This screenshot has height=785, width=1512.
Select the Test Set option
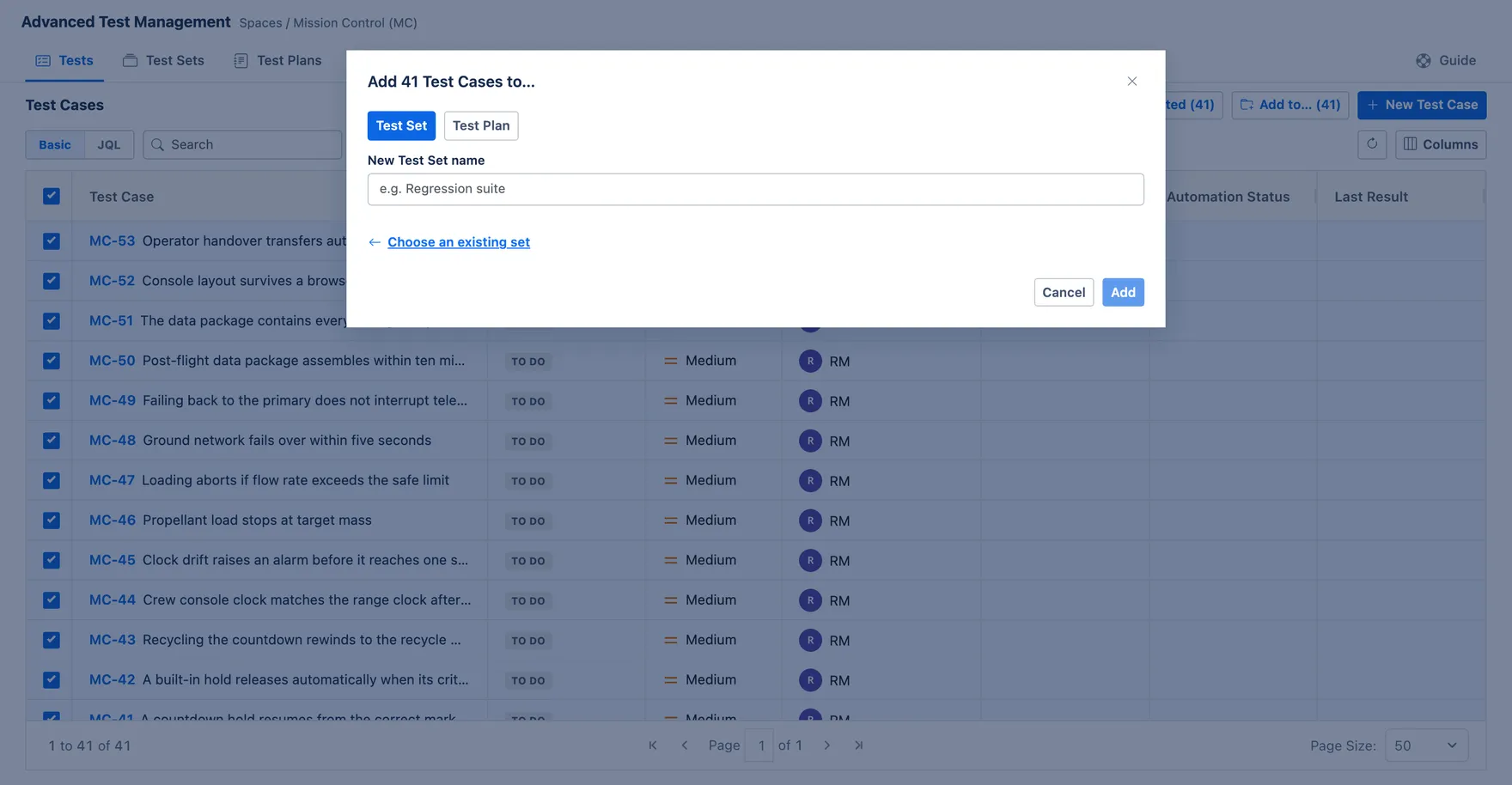401,125
